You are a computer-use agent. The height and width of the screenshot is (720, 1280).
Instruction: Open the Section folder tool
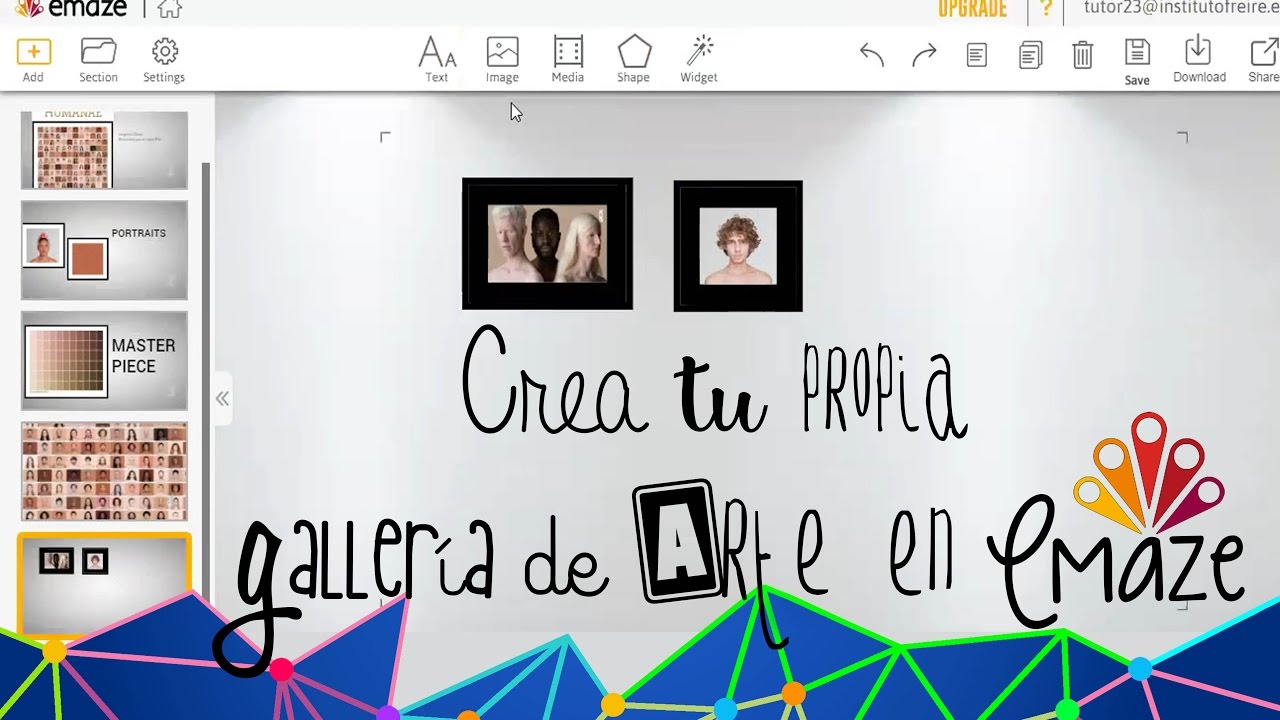tap(98, 60)
